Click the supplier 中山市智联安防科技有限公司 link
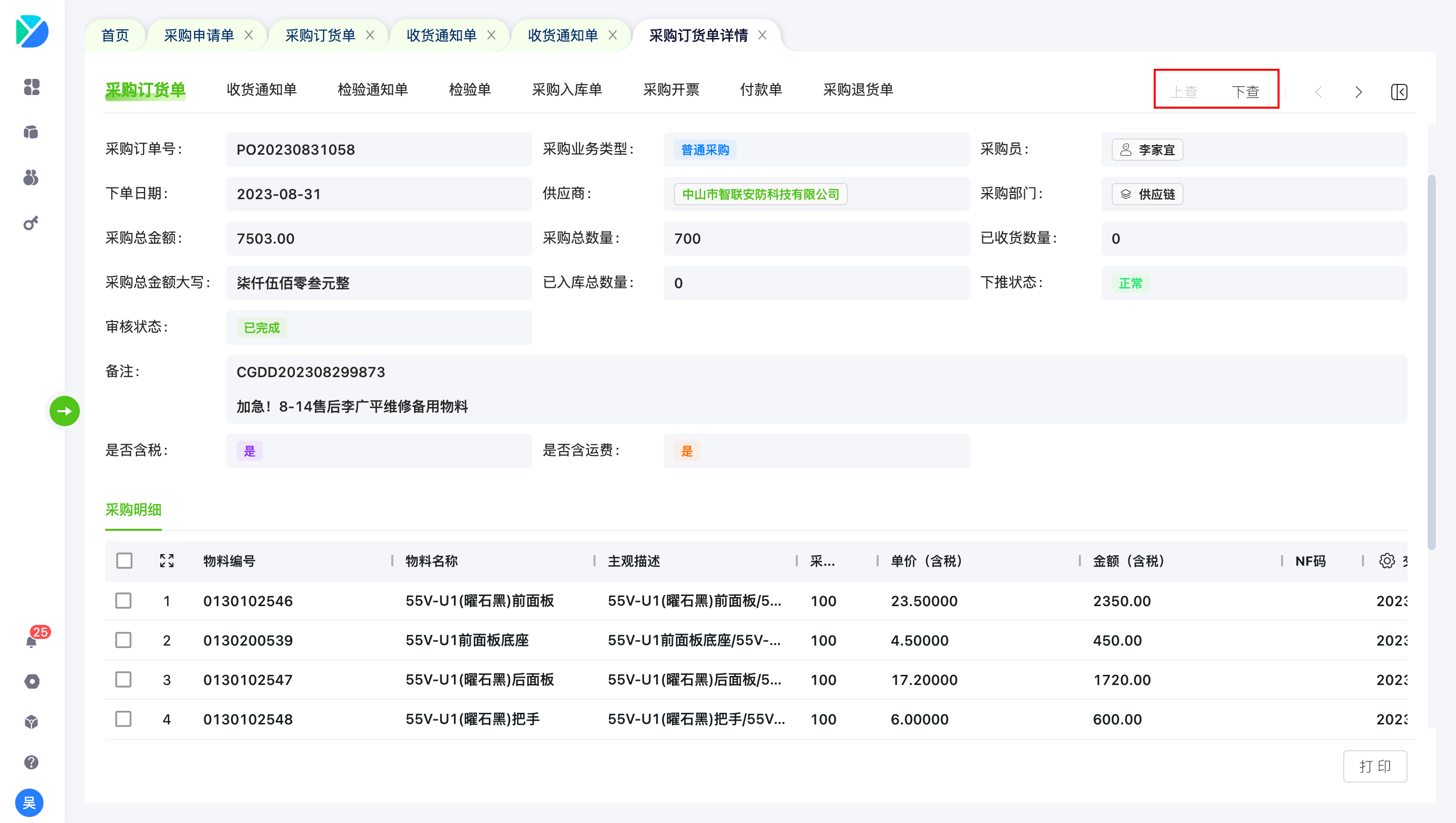Image resolution: width=1456 pixels, height=823 pixels. (x=760, y=195)
